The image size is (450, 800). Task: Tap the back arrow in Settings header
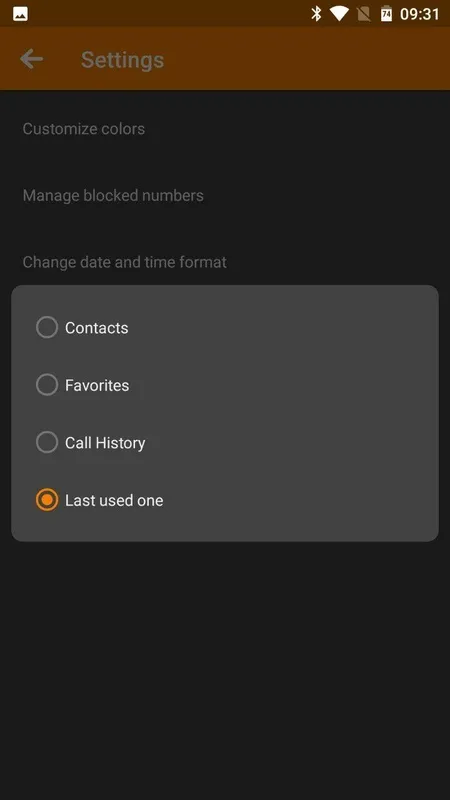click(31, 59)
